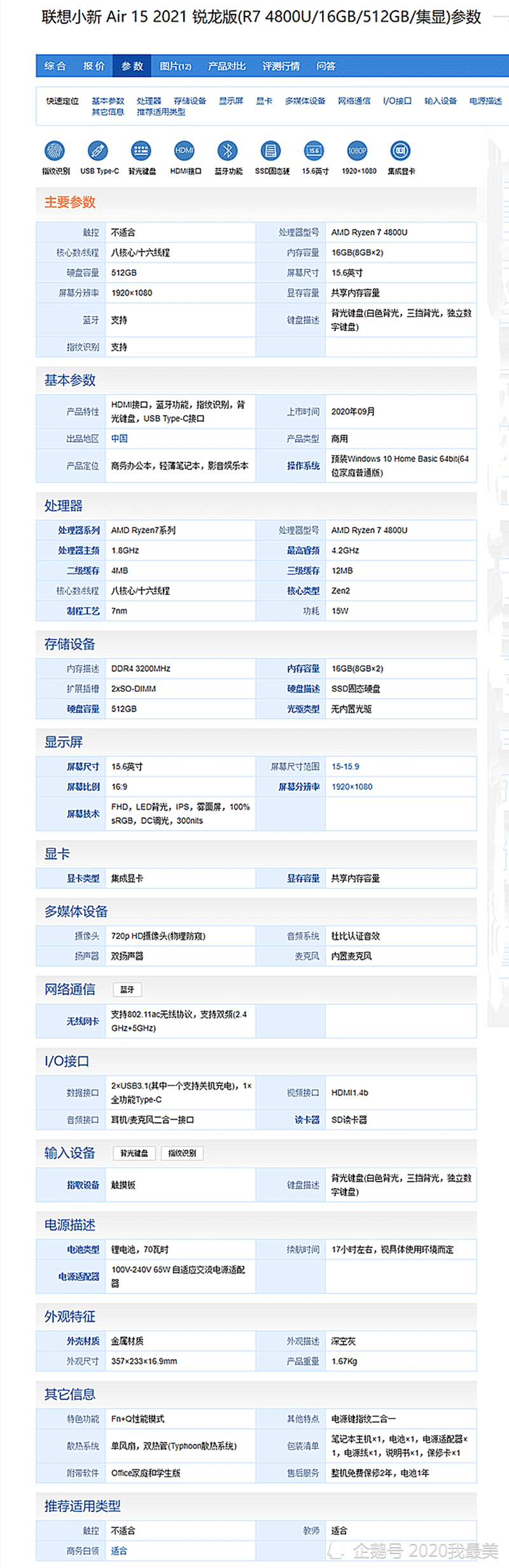This screenshot has height=1568, width=509.
Task: Click the 指纹识别 tag beside 输入设备 heading
Action: (x=182, y=1153)
